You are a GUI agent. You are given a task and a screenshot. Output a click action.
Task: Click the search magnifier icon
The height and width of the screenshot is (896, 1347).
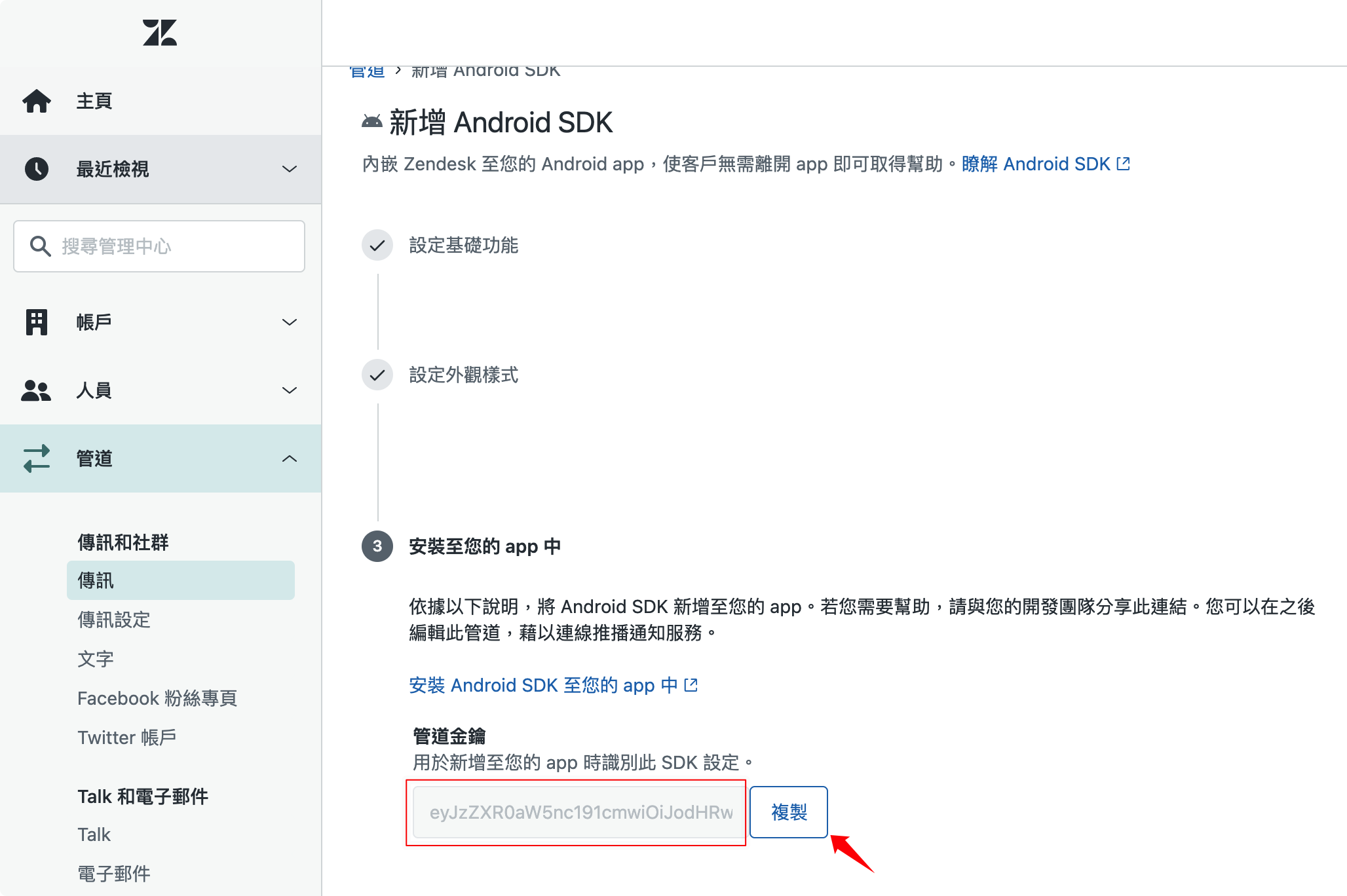tap(40, 246)
